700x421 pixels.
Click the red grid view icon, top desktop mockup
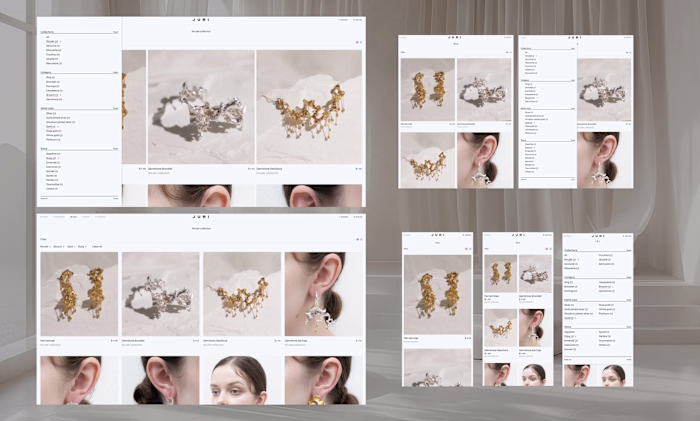coord(357,42)
